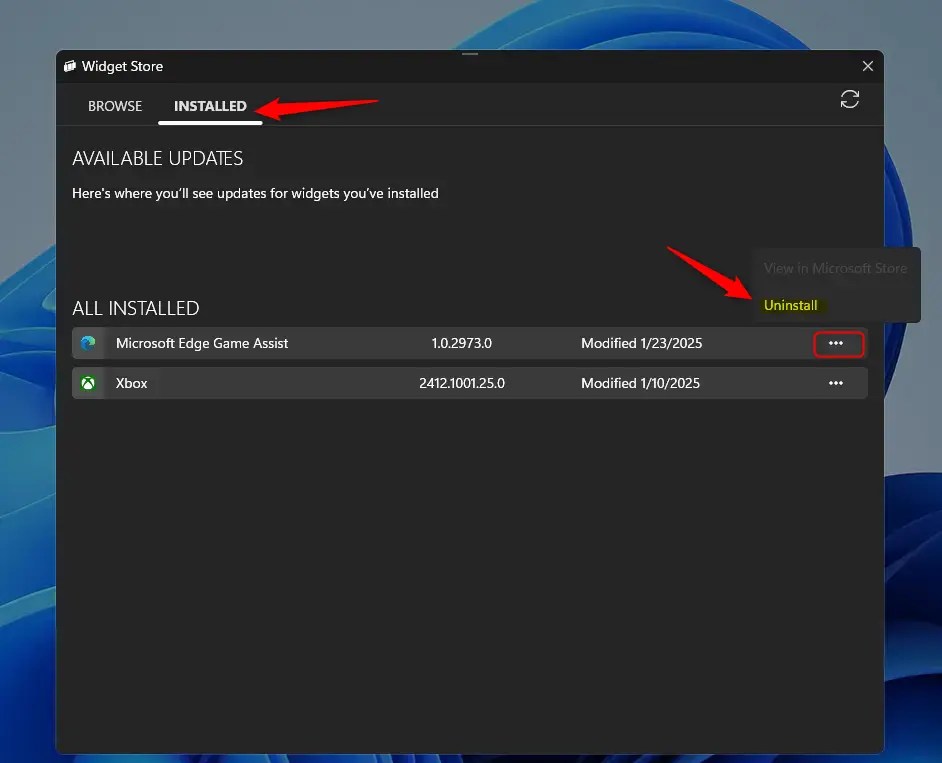942x763 pixels.
Task: Switch to the BROWSE tab
Action: click(115, 106)
